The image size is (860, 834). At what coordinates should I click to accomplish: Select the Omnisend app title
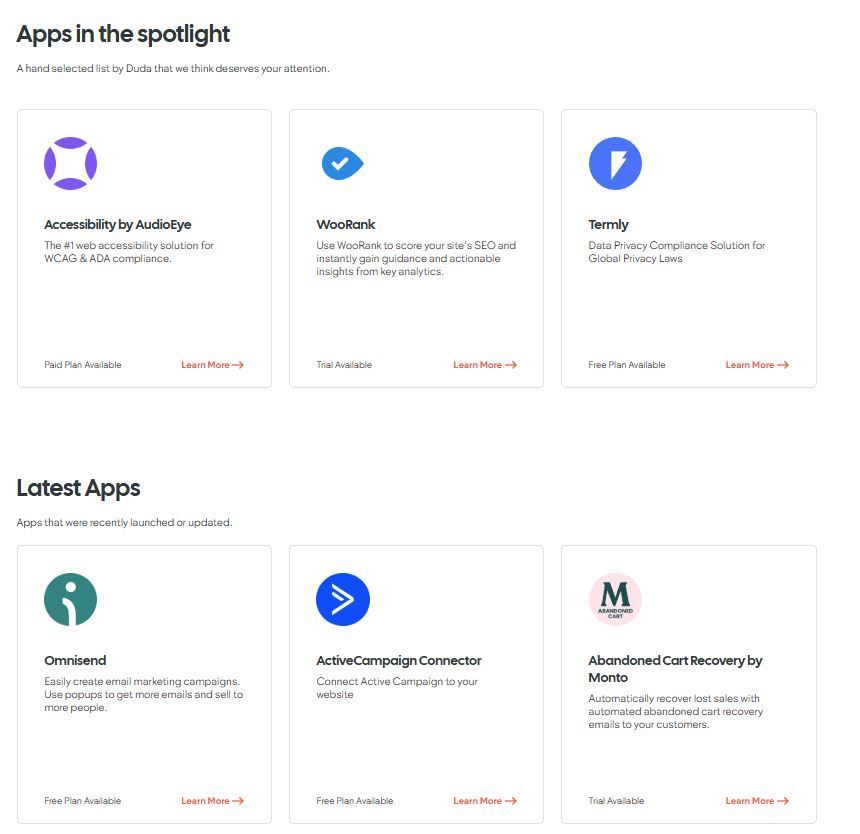75,660
